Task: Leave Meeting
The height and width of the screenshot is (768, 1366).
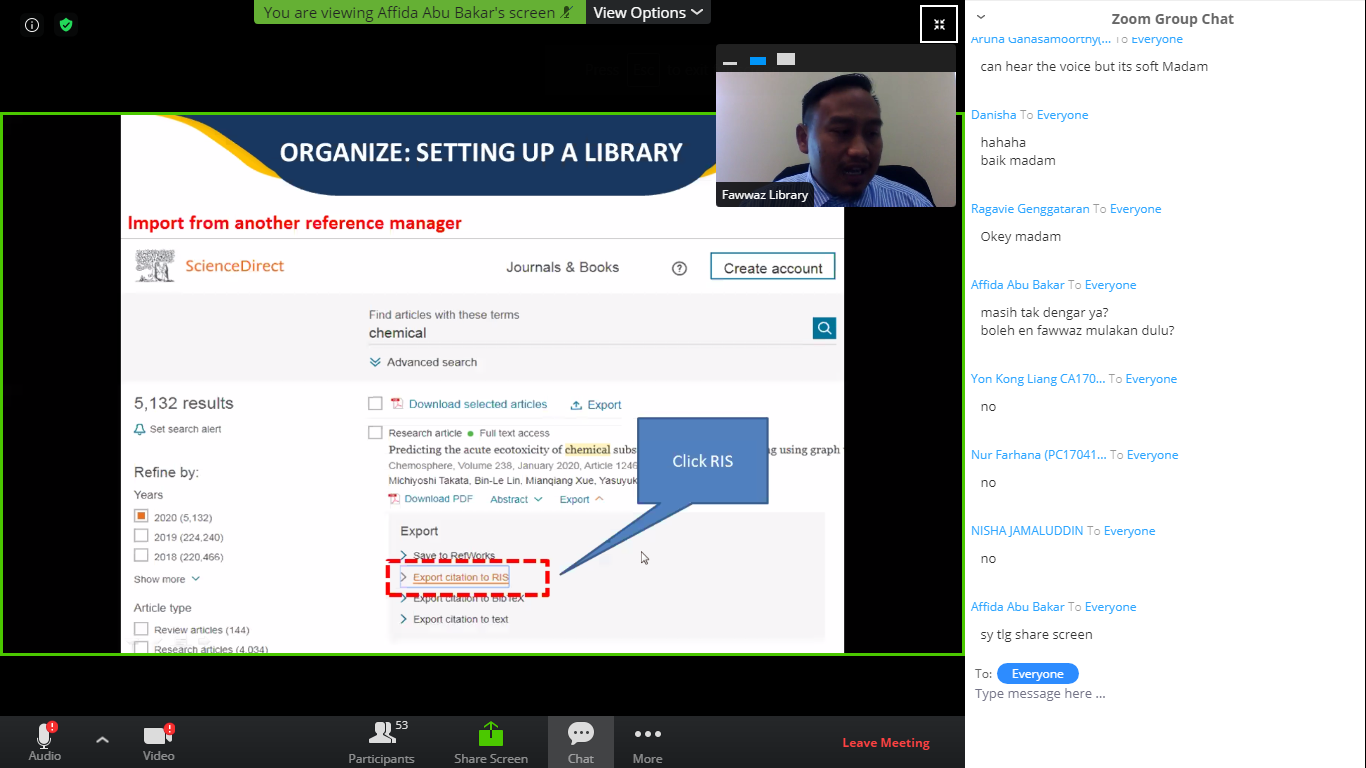Action: click(886, 743)
